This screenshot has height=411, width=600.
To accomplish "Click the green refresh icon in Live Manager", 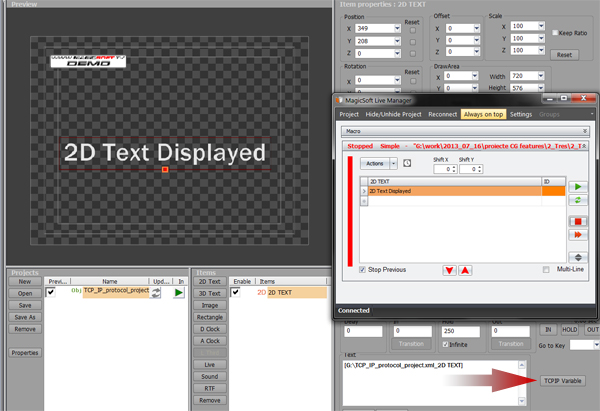I will tap(578, 200).
